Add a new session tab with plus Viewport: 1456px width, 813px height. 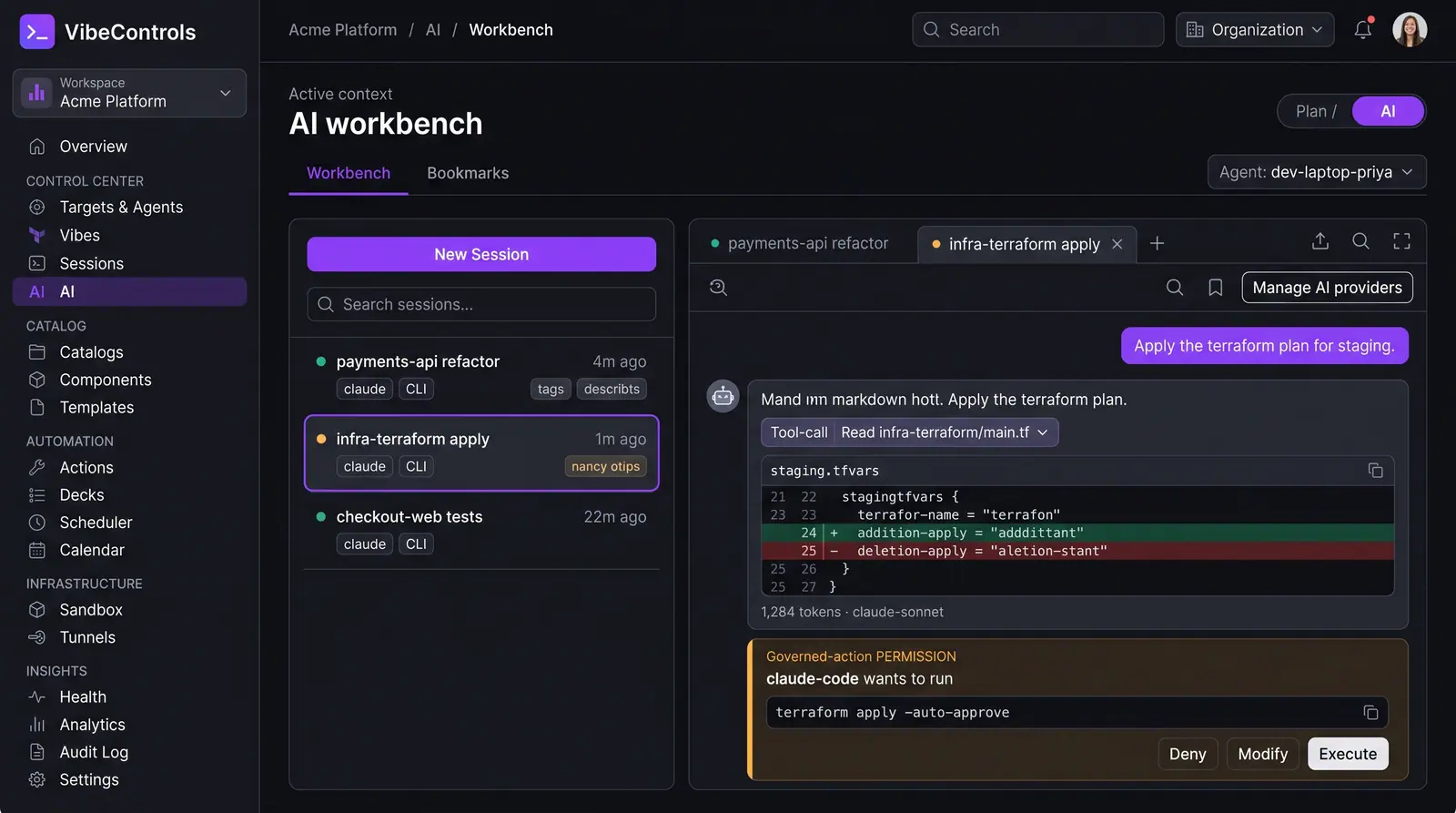[1157, 243]
